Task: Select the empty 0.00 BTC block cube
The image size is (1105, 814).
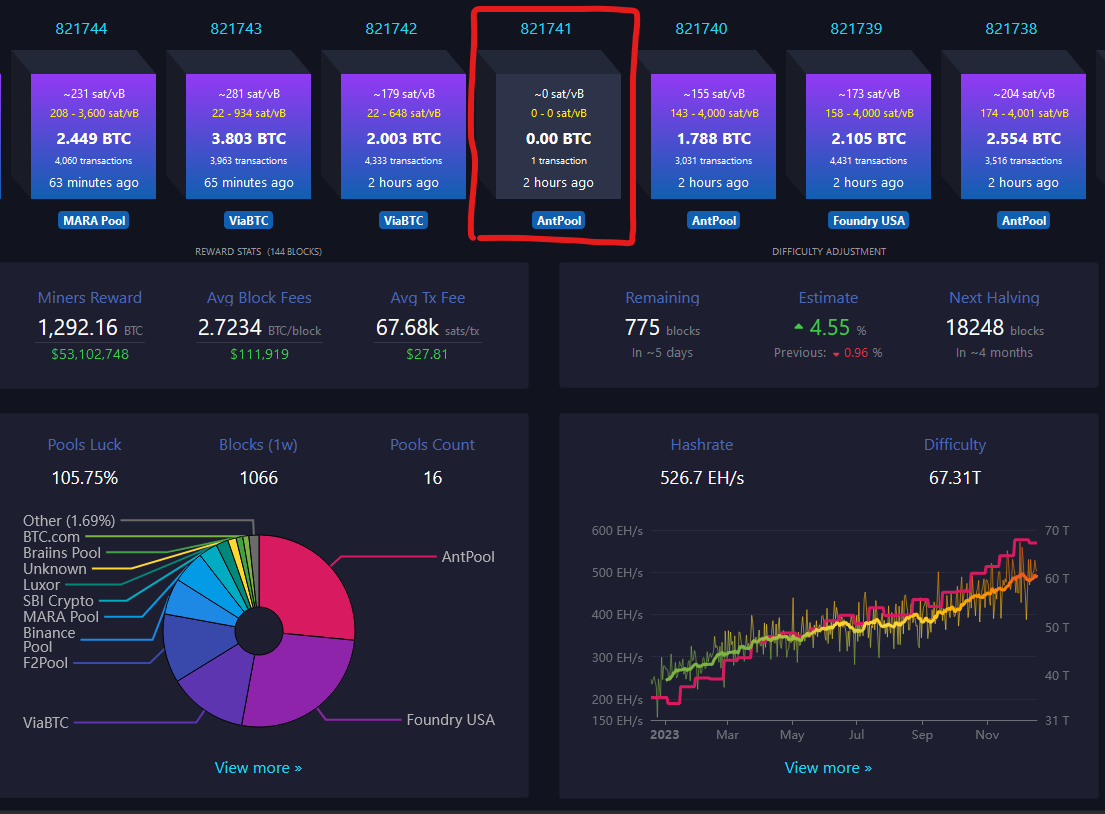Action: [559, 137]
